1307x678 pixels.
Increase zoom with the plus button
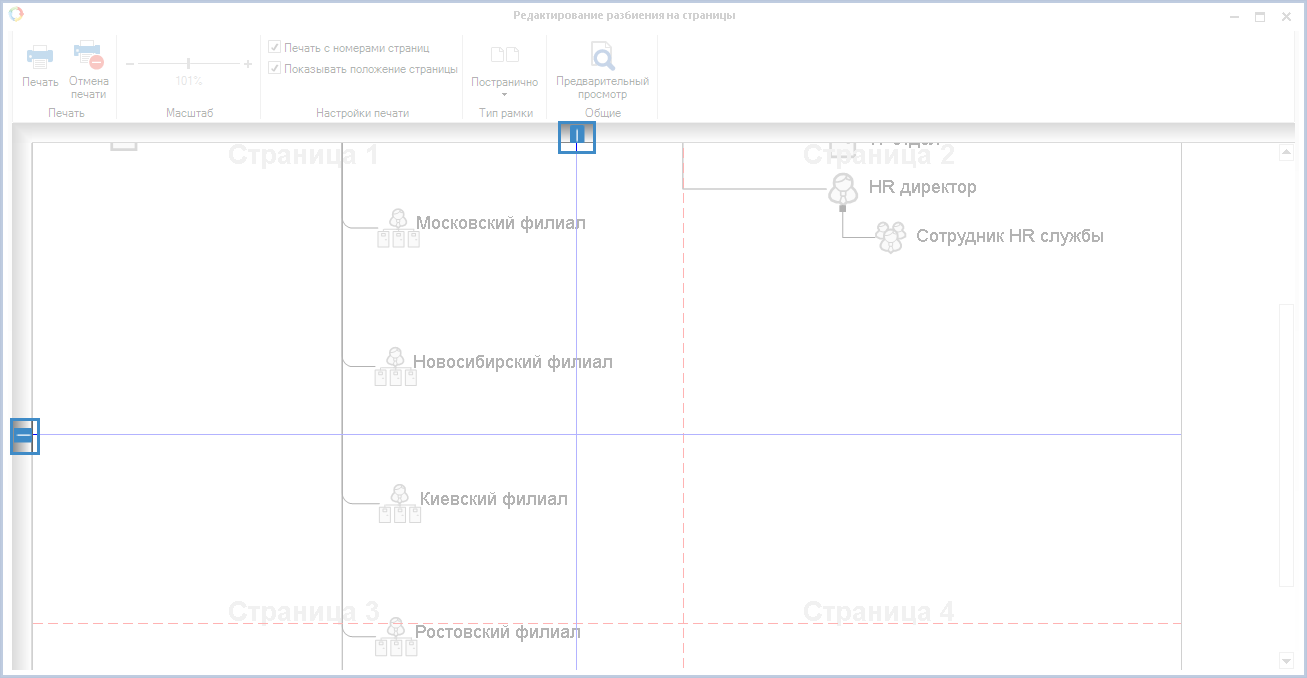pyautogui.click(x=248, y=64)
